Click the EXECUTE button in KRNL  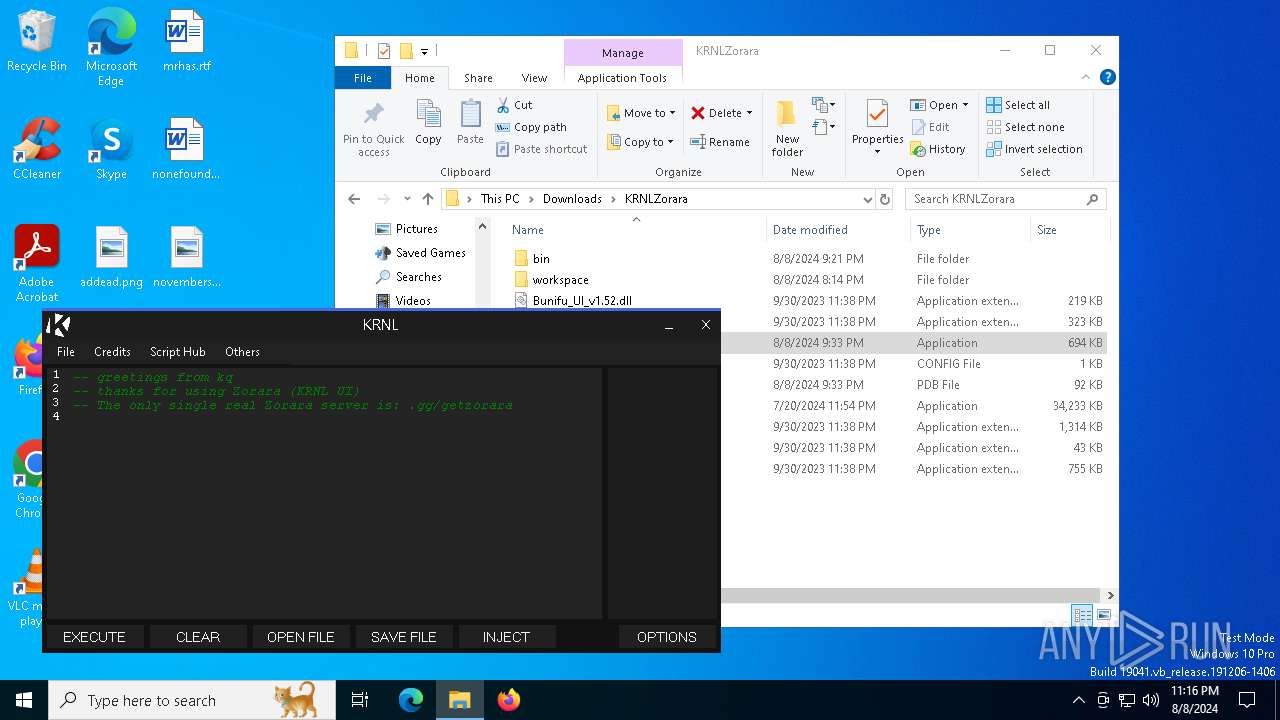[94, 637]
